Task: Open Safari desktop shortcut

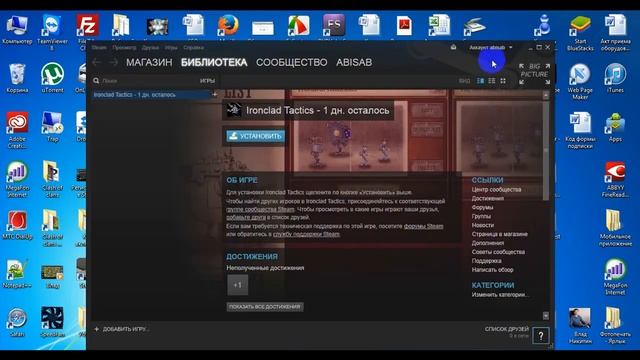Action: point(17,322)
